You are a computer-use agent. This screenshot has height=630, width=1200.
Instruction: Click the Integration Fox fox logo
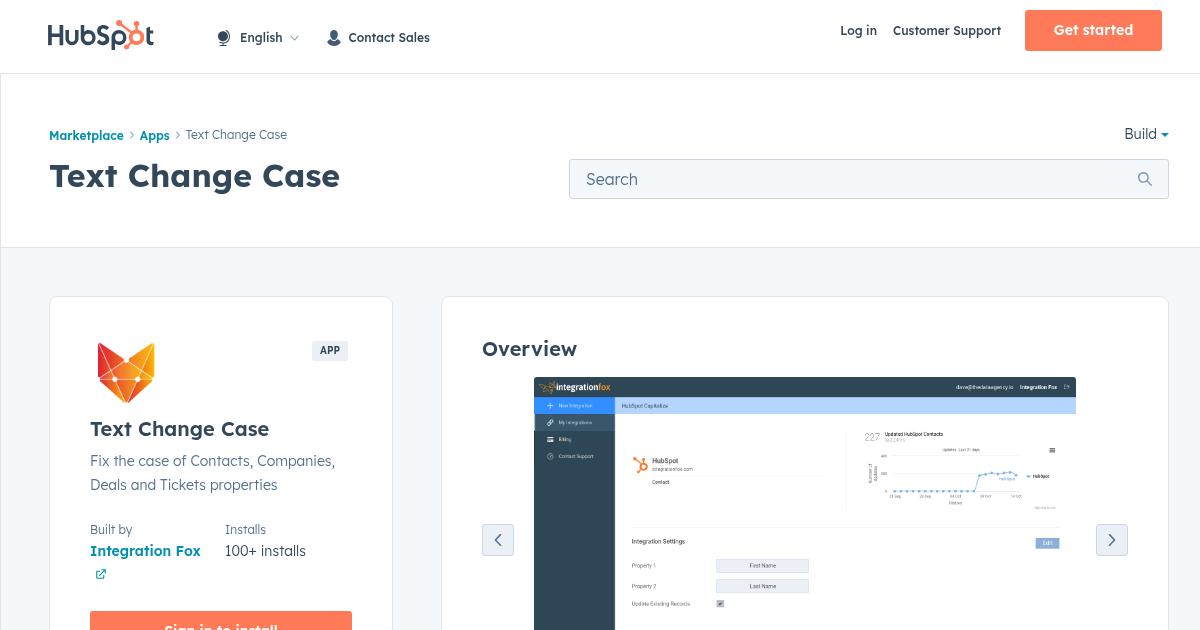126,372
